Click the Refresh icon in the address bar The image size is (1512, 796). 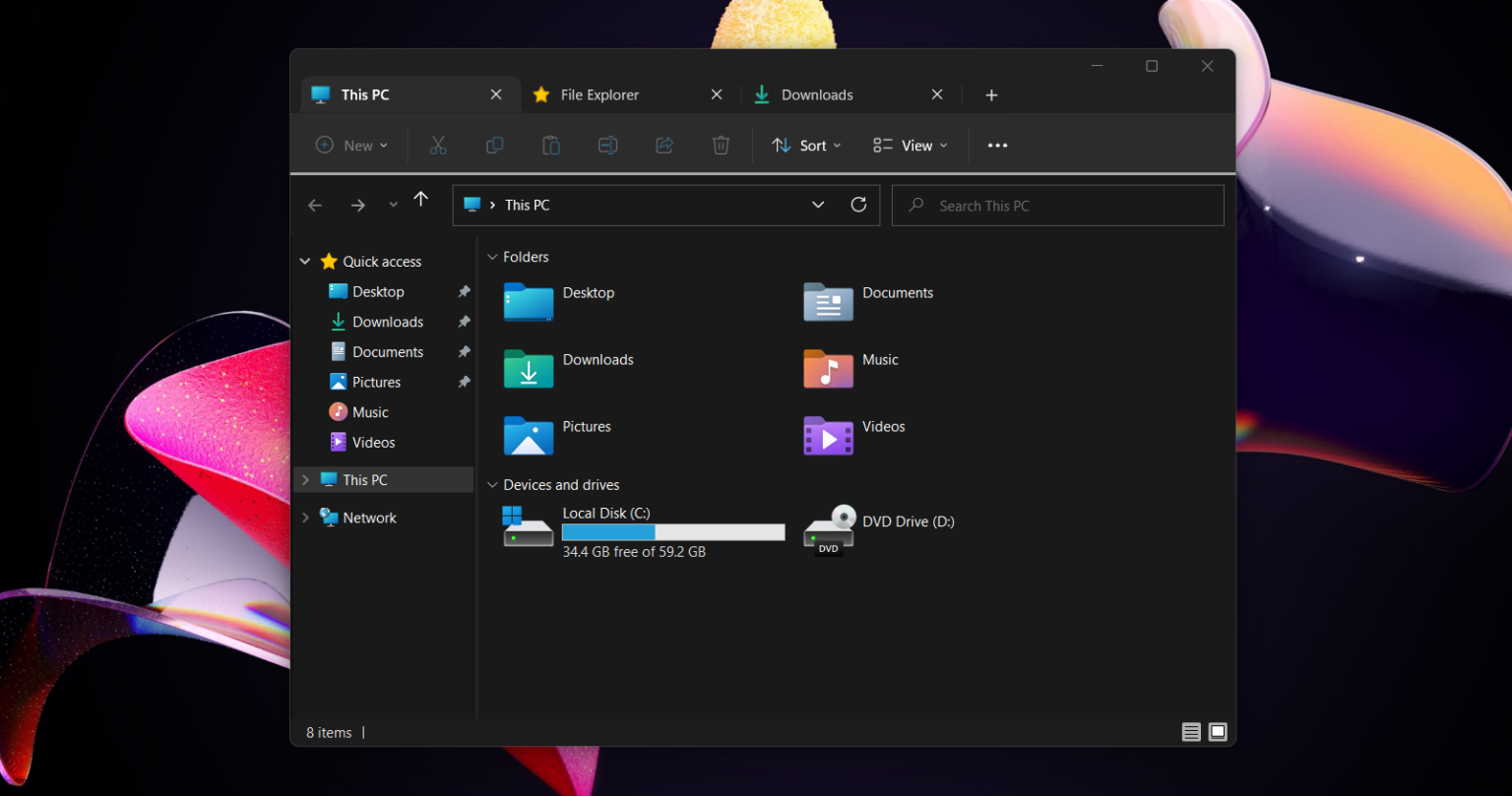[x=857, y=205]
